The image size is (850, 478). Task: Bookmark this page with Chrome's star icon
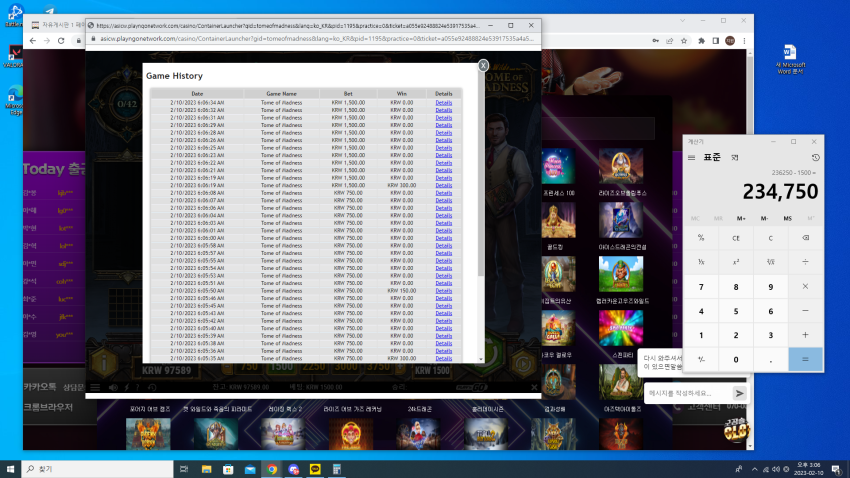point(684,41)
